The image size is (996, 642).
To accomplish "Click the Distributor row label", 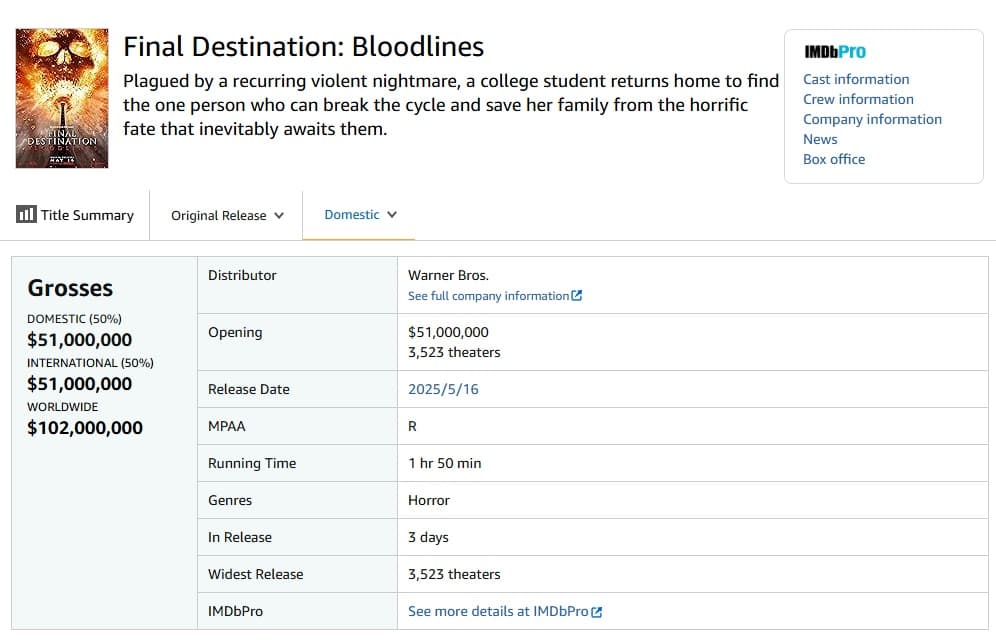I will 243,276.
